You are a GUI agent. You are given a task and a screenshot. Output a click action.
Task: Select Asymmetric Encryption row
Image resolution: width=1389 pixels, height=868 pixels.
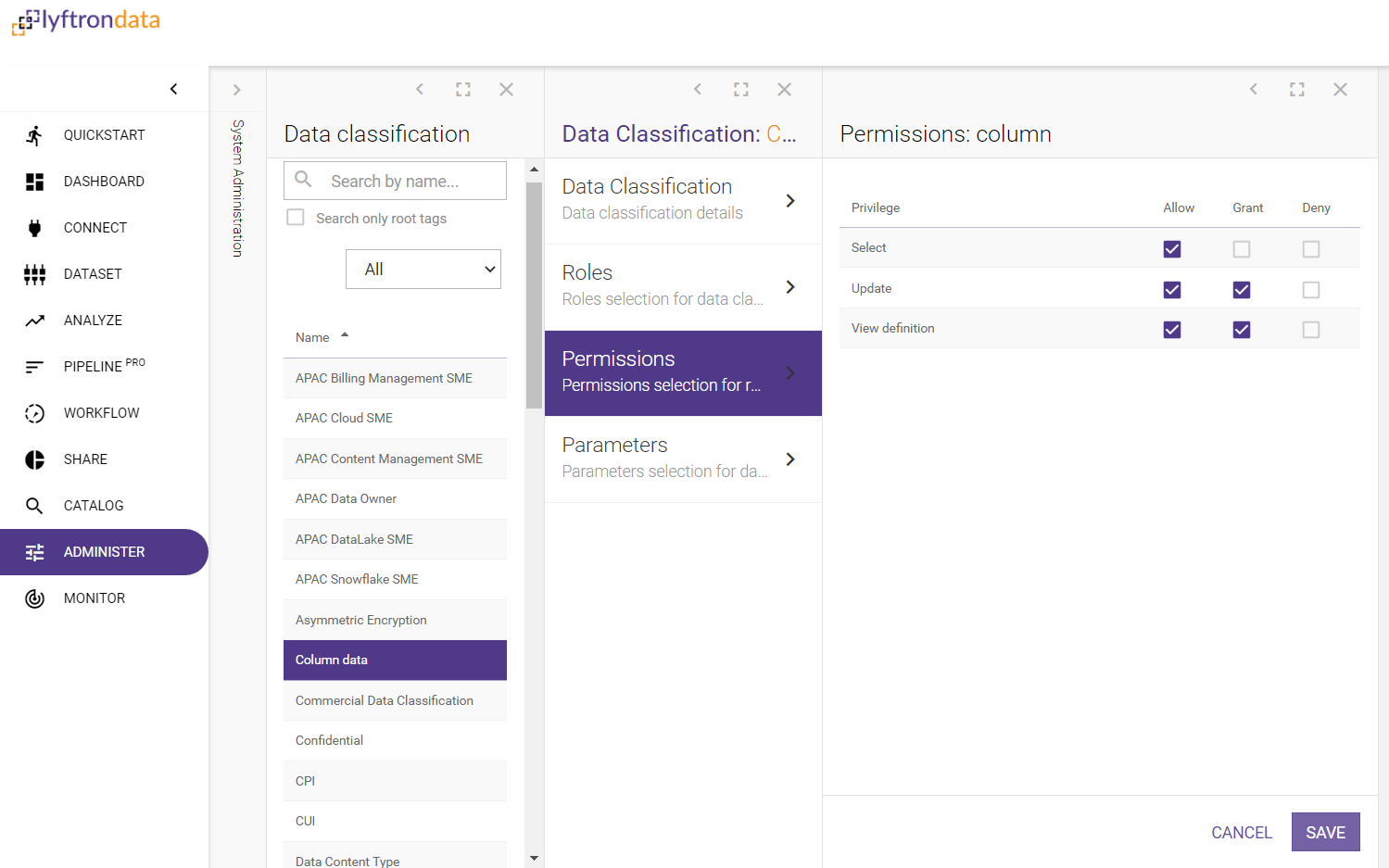coord(395,620)
